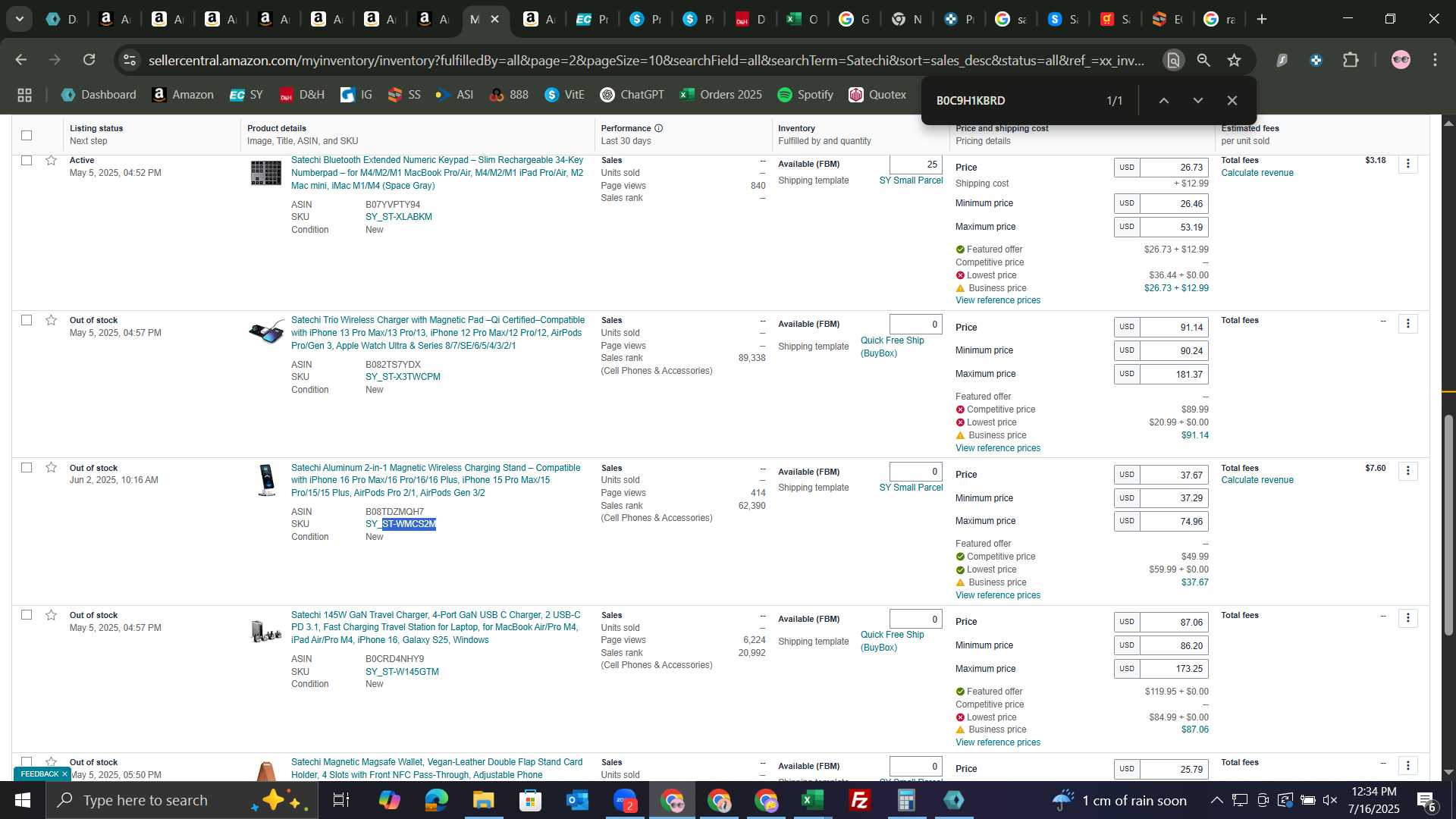Viewport: 1456px width, 819px height.
Task: Open Satechi Trio Wireless Charger title link
Action: [438, 333]
